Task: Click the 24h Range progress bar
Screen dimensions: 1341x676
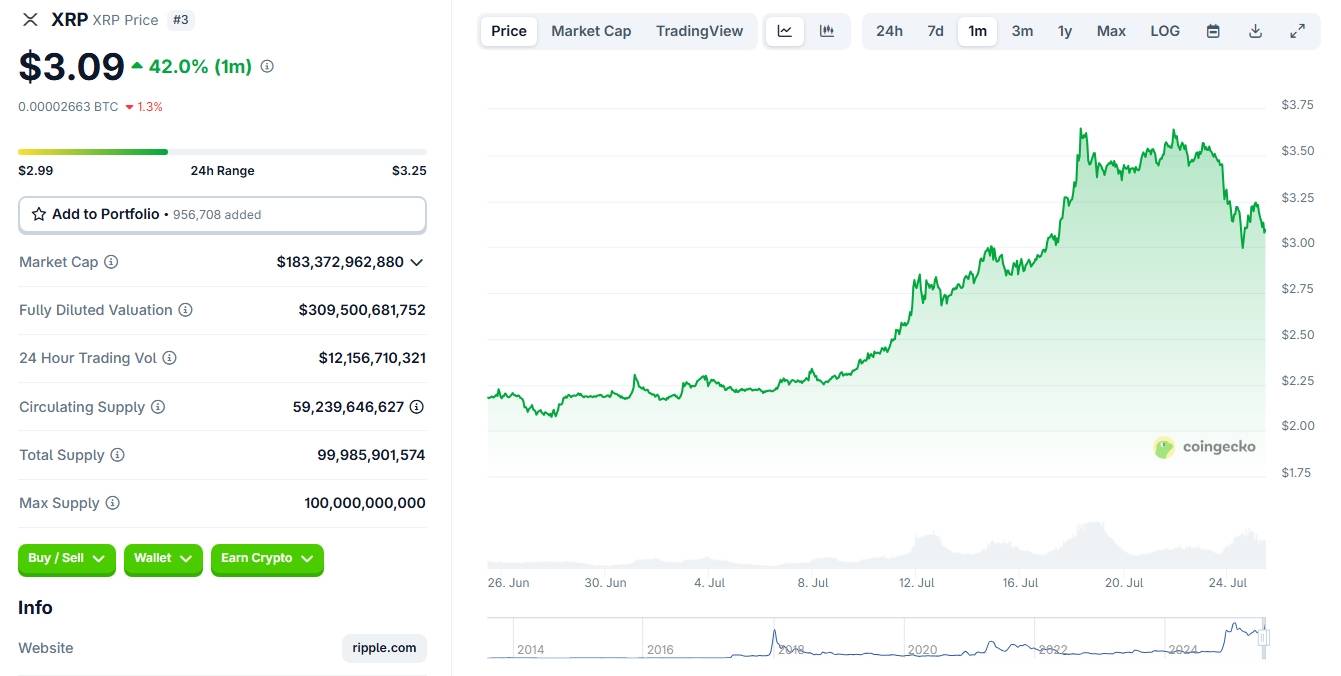Action: (222, 152)
